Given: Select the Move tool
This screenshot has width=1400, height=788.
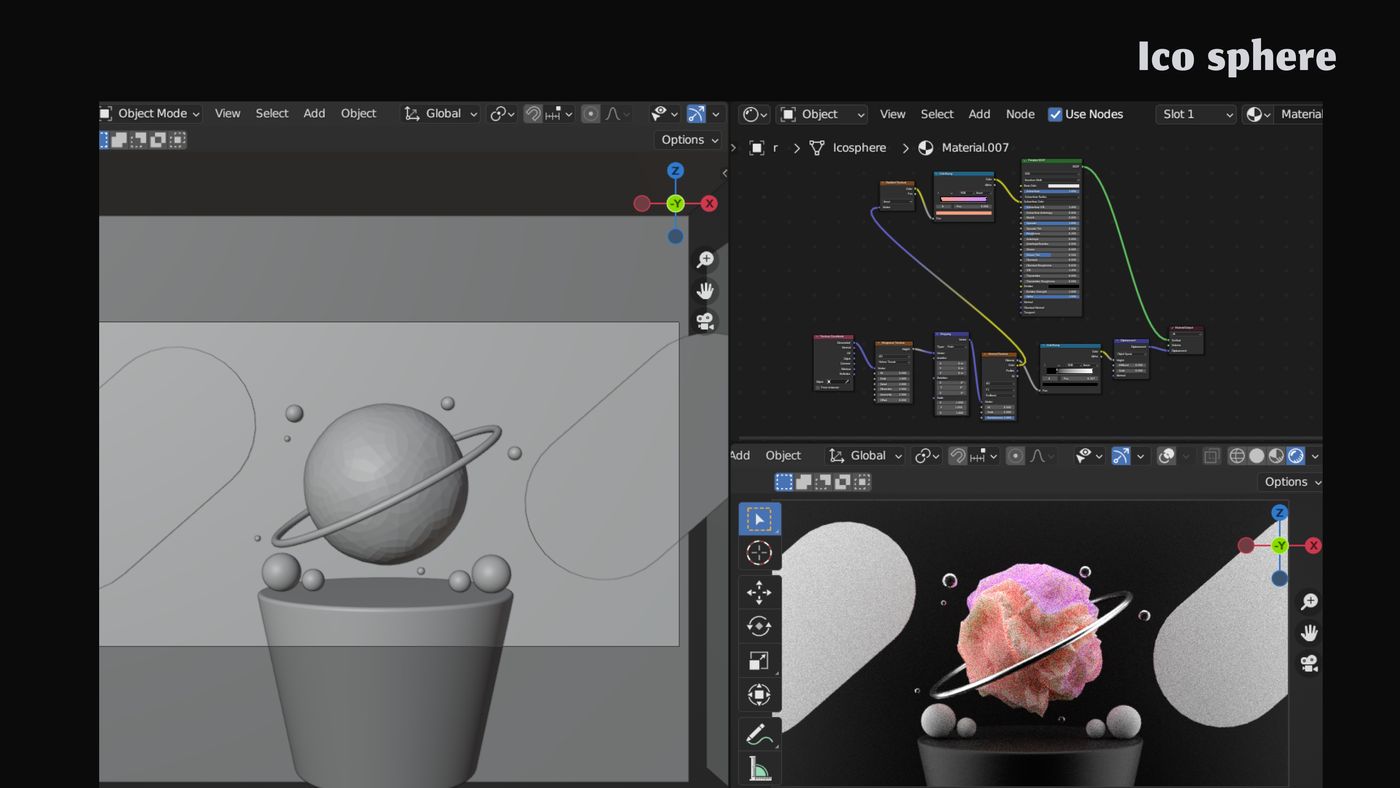Looking at the screenshot, I should click(759, 592).
